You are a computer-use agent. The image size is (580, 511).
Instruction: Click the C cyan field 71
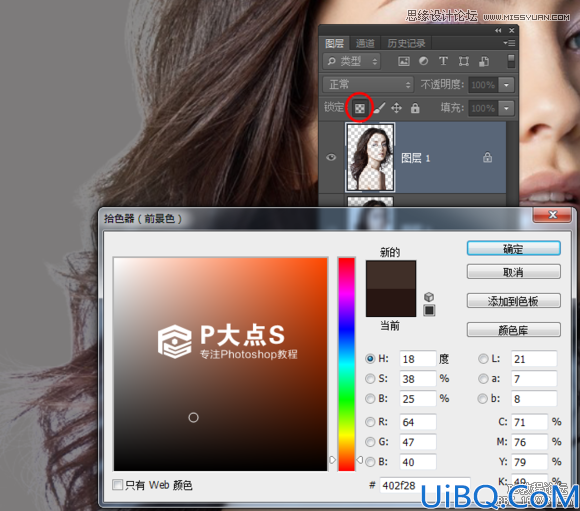(x=529, y=422)
